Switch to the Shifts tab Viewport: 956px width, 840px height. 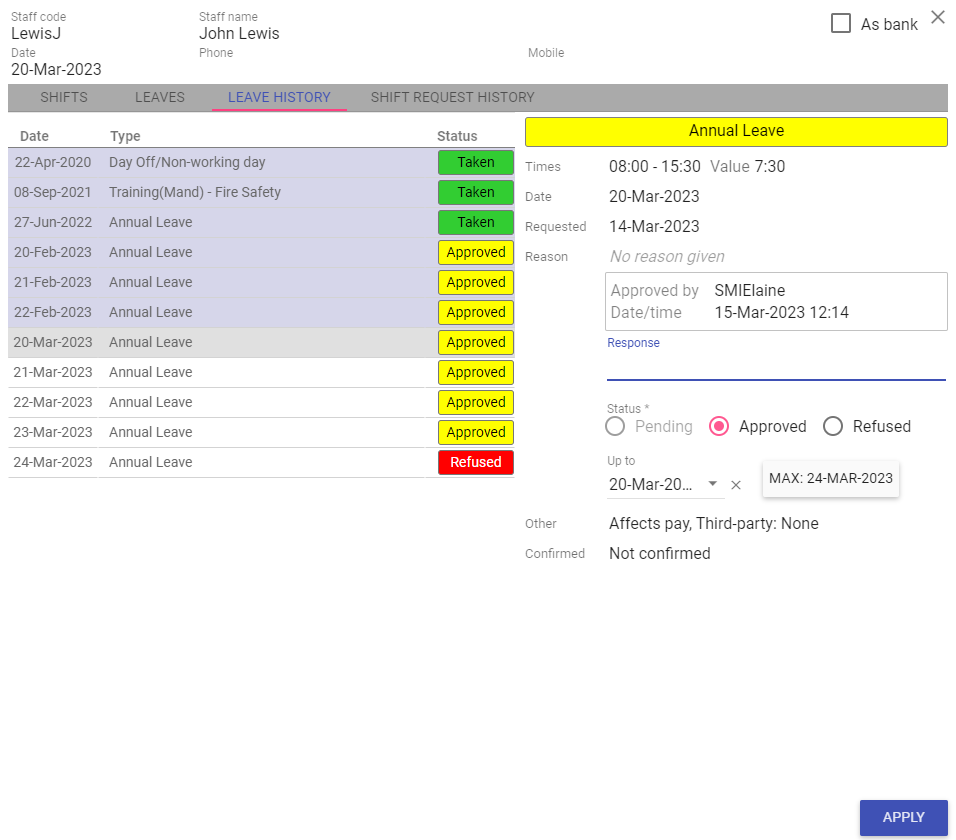(64, 98)
